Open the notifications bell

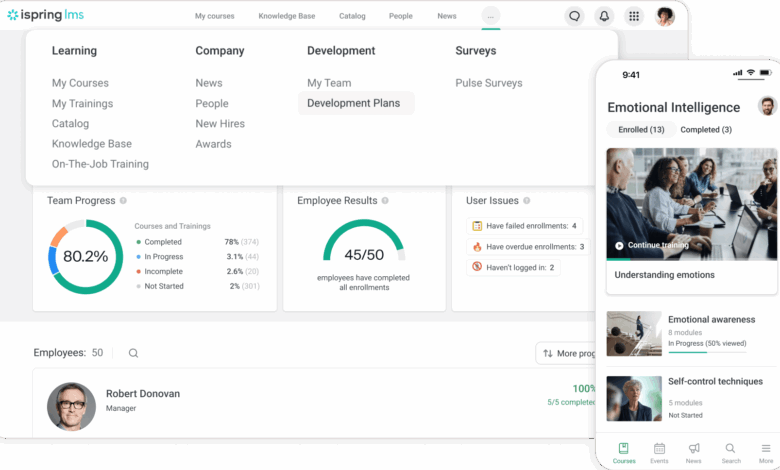(x=604, y=16)
